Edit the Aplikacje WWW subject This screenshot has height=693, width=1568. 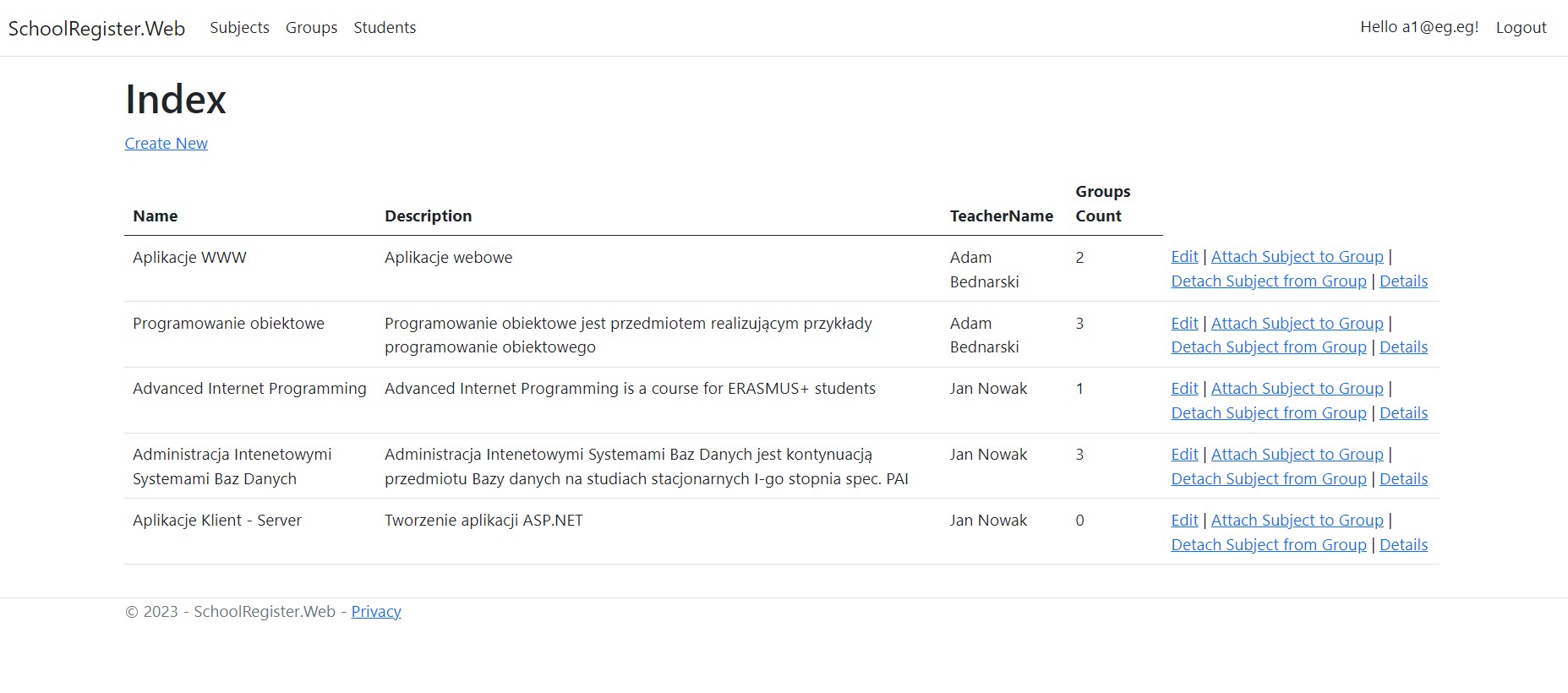pos(1184,257)
